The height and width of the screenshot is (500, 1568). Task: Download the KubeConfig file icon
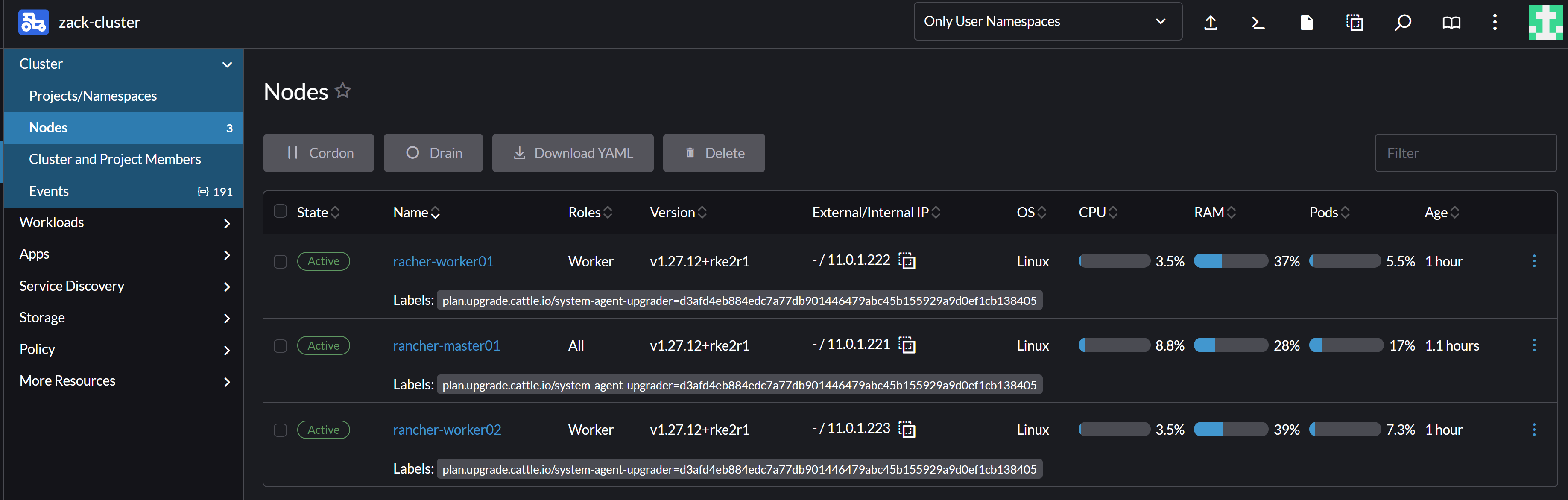pyautogui.click(x=1306, y=23)
